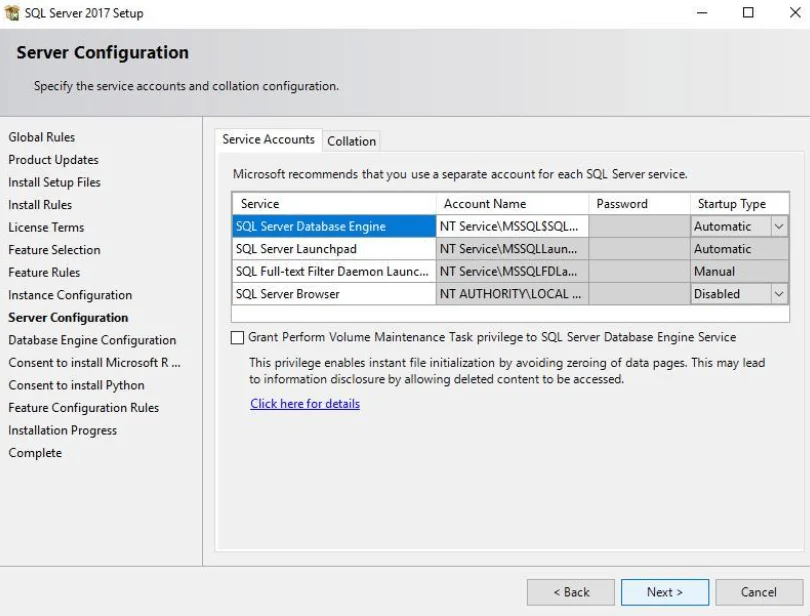Image resolution: width=810 pixels, height=616 pixels.
Task: Expand Startup Type dropdown for SQL Server Browser
Action: tap(779, 294)
